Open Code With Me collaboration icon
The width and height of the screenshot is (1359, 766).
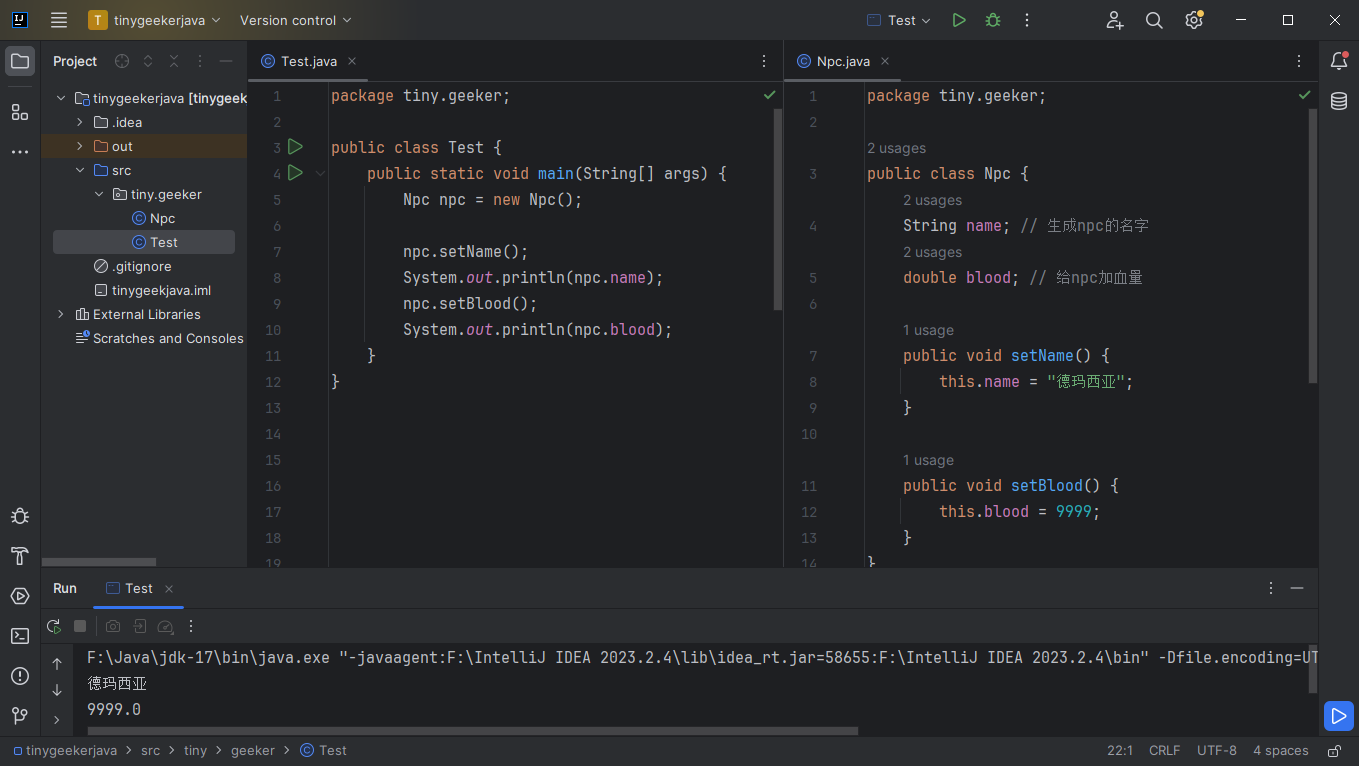click(x=1115, y=20)
